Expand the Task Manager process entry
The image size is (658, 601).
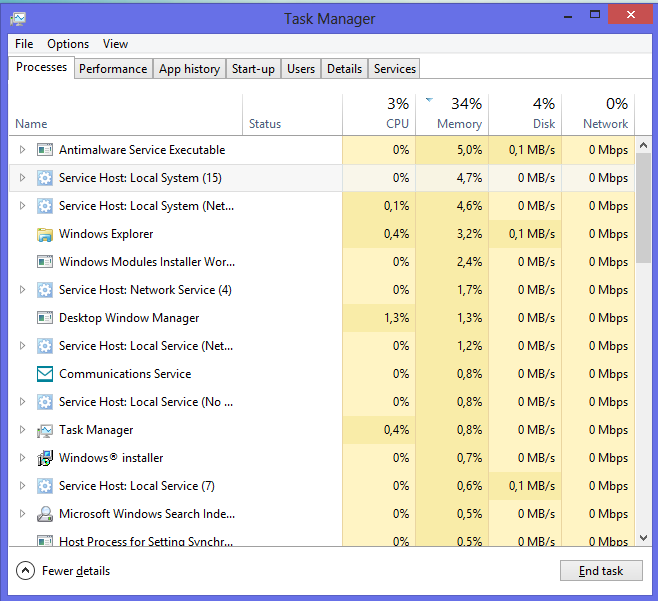22,430
